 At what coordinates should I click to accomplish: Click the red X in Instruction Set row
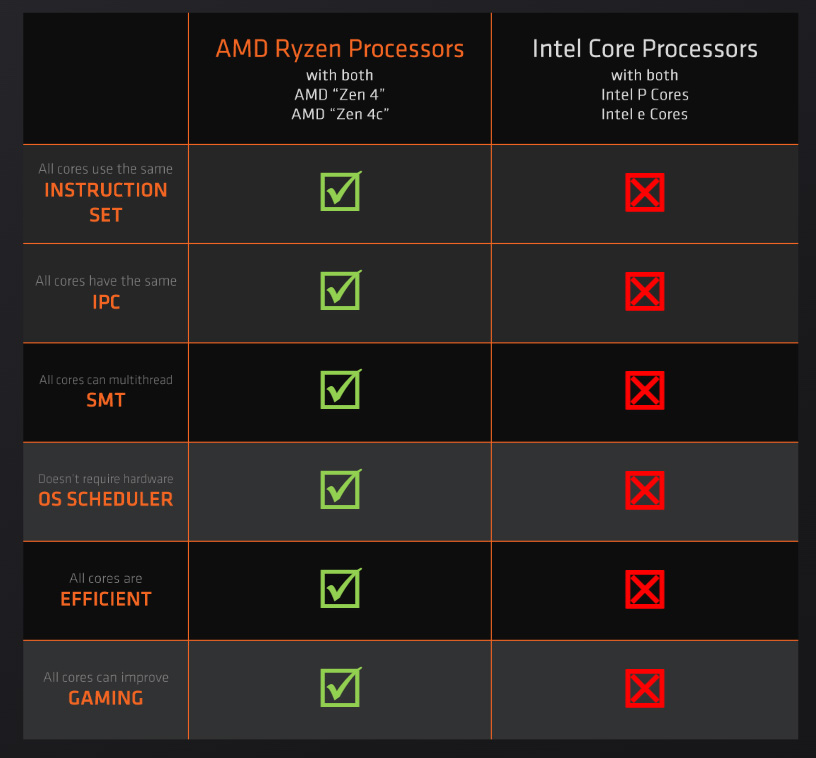point(644,192)
